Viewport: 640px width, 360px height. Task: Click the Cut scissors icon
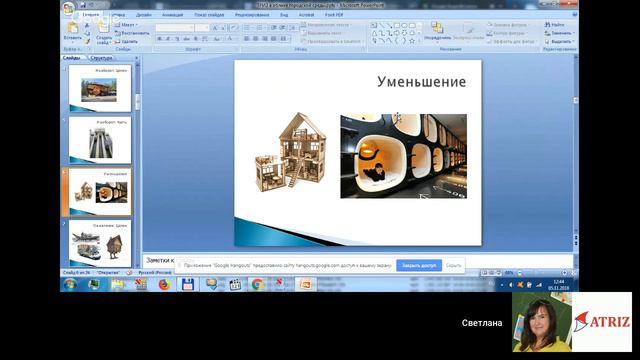87,25
